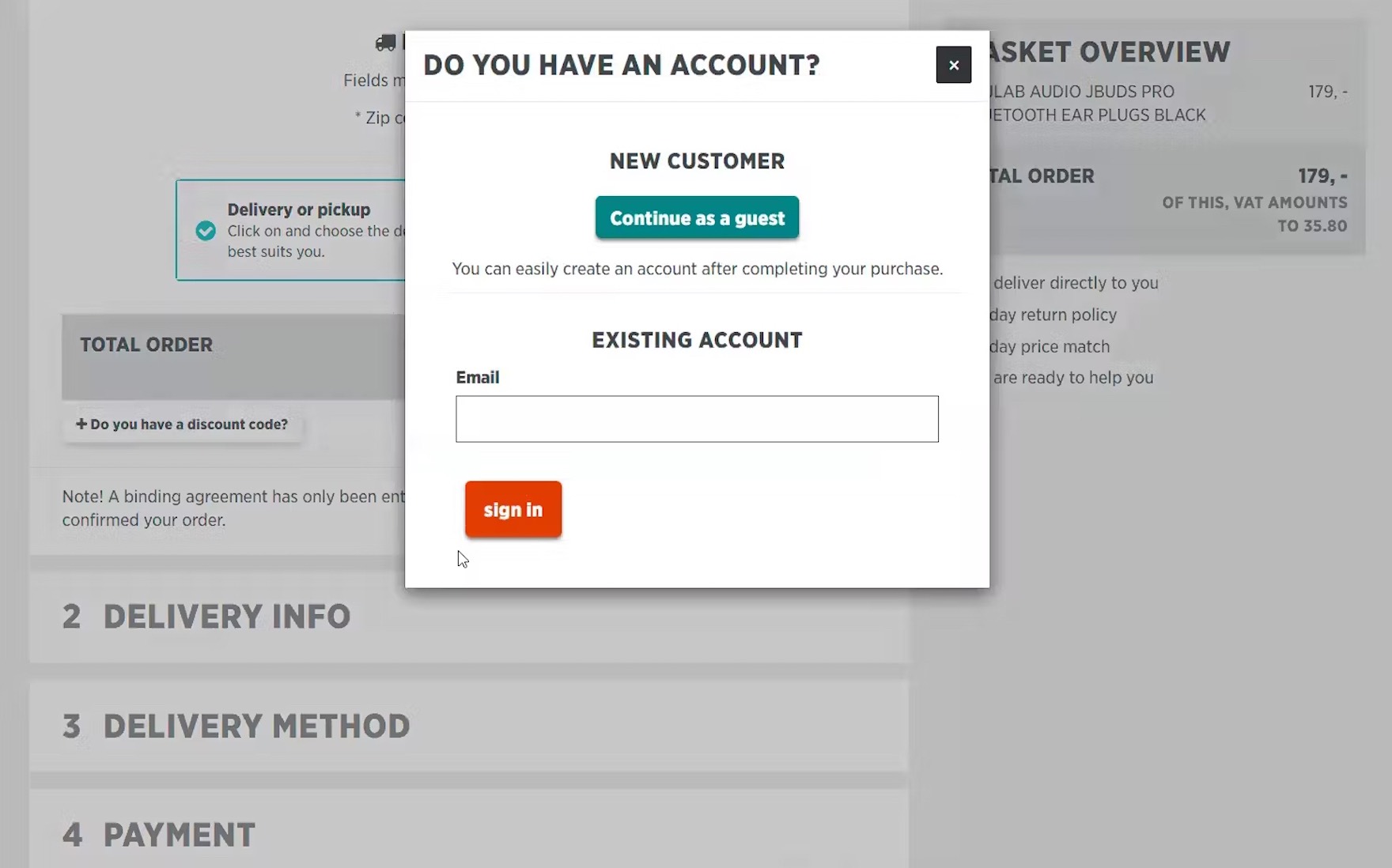
Task: Click the delivery truck icon
Action: coord(386,43)
